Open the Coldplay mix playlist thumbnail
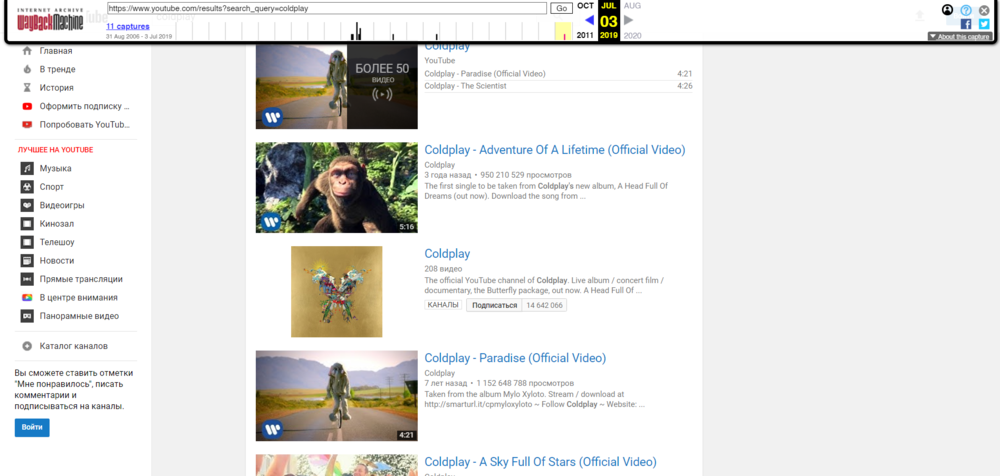This screenshot has height=476, width=1000. [337, 86]
